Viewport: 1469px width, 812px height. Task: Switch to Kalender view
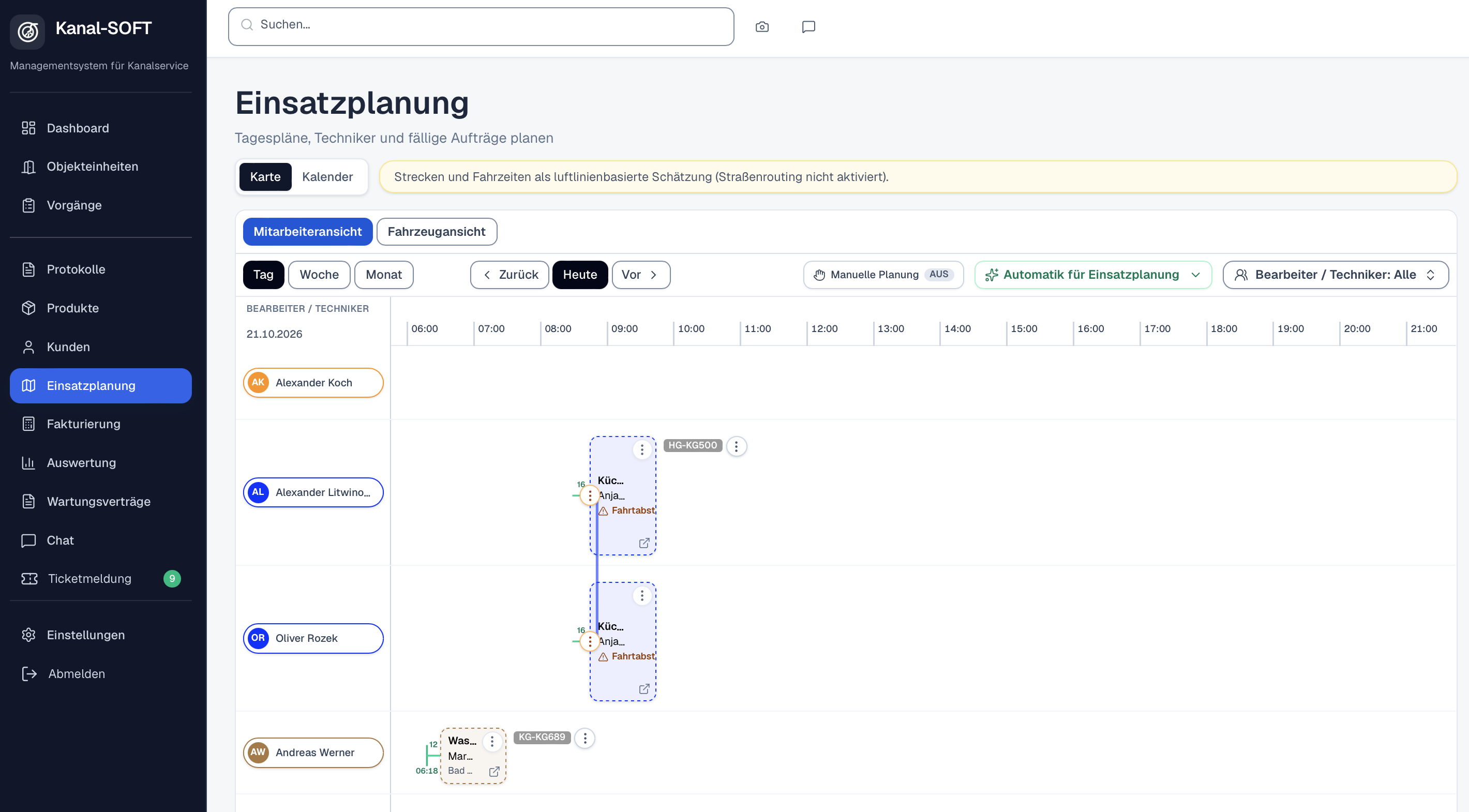pyautogui.click(x=327, y=177)
